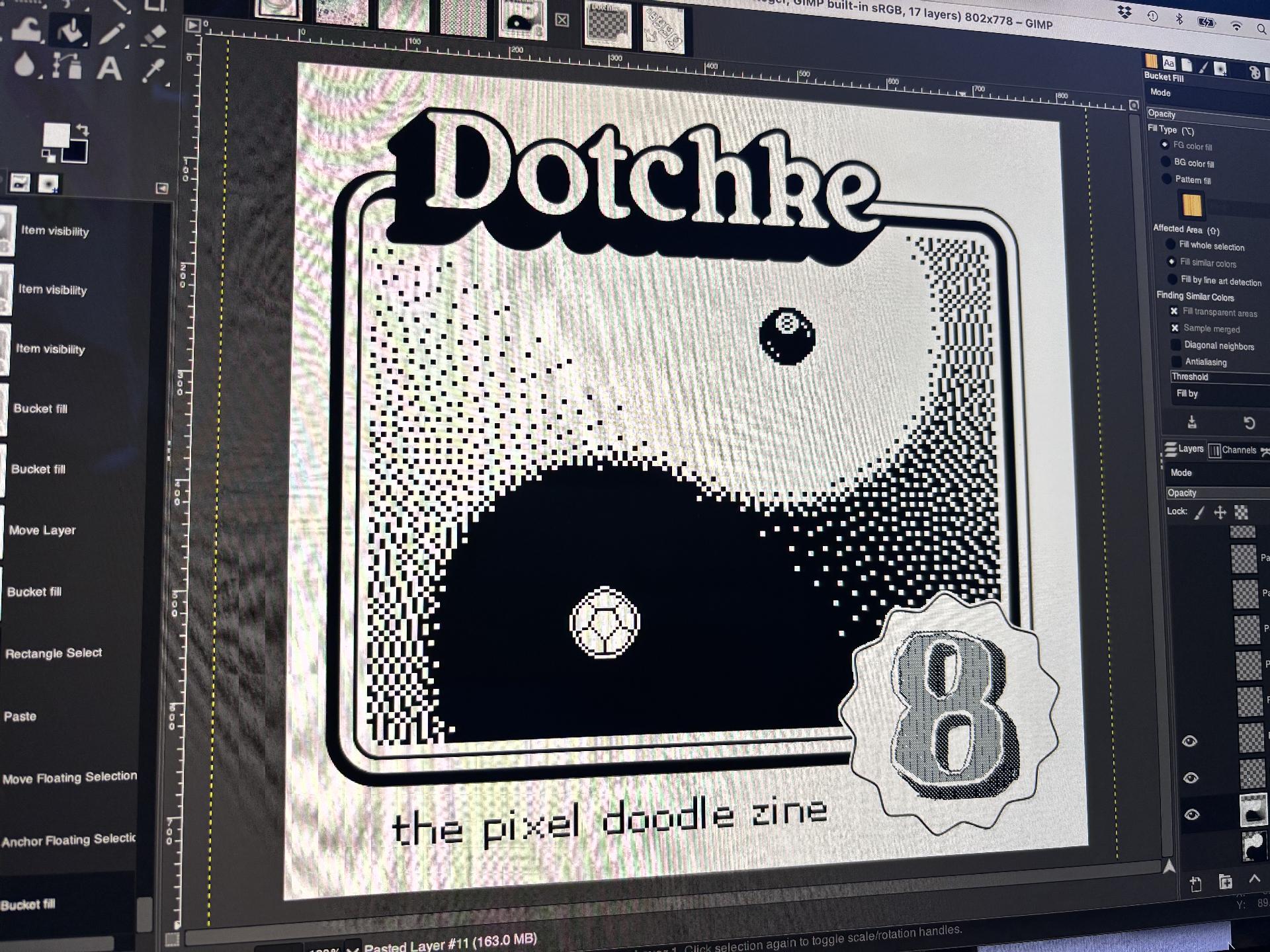Uncheck Sample merged option
Screen dimensions: 1270x952
[1175, 328]
